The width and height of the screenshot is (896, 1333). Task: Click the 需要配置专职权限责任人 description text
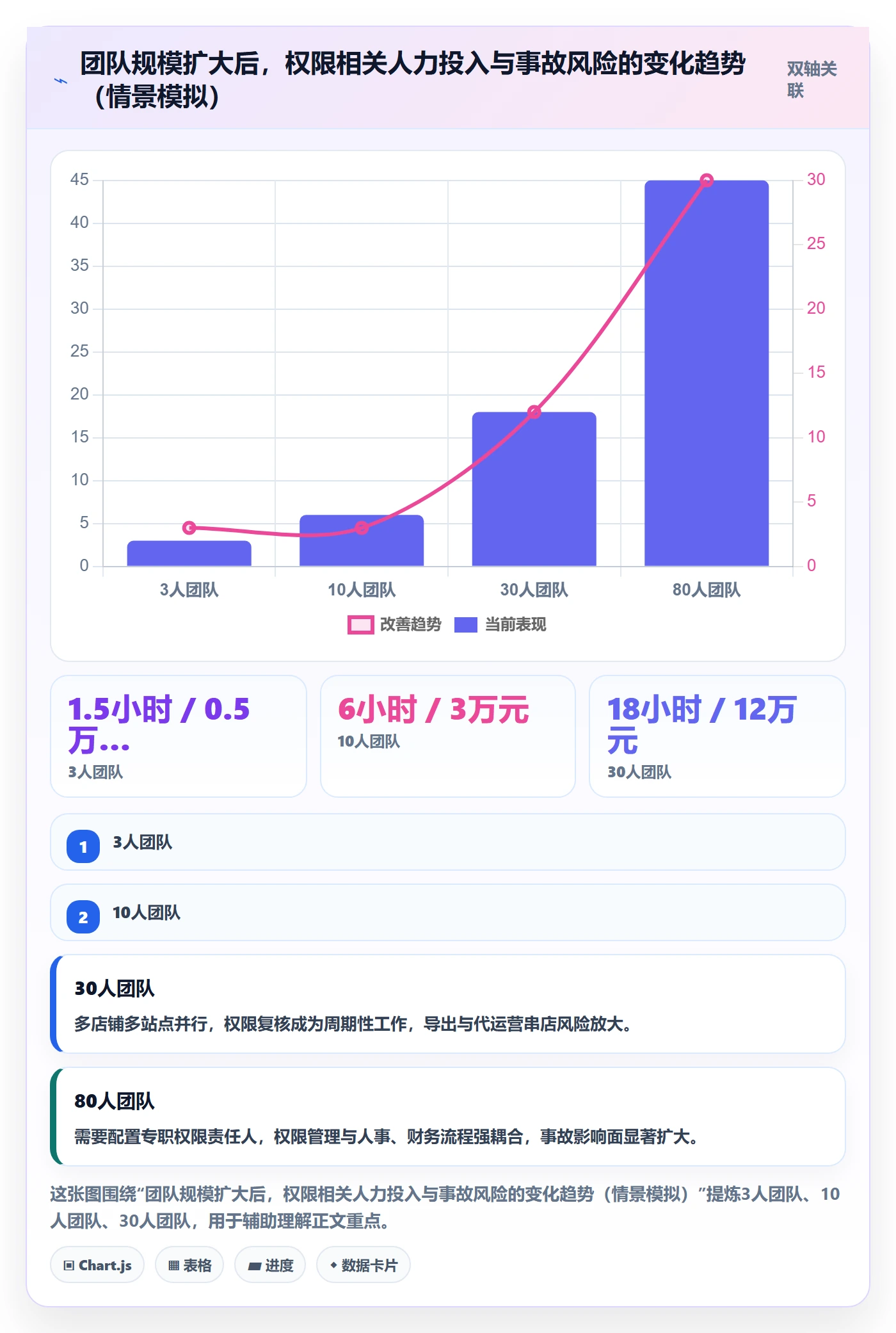[387, 1136]
